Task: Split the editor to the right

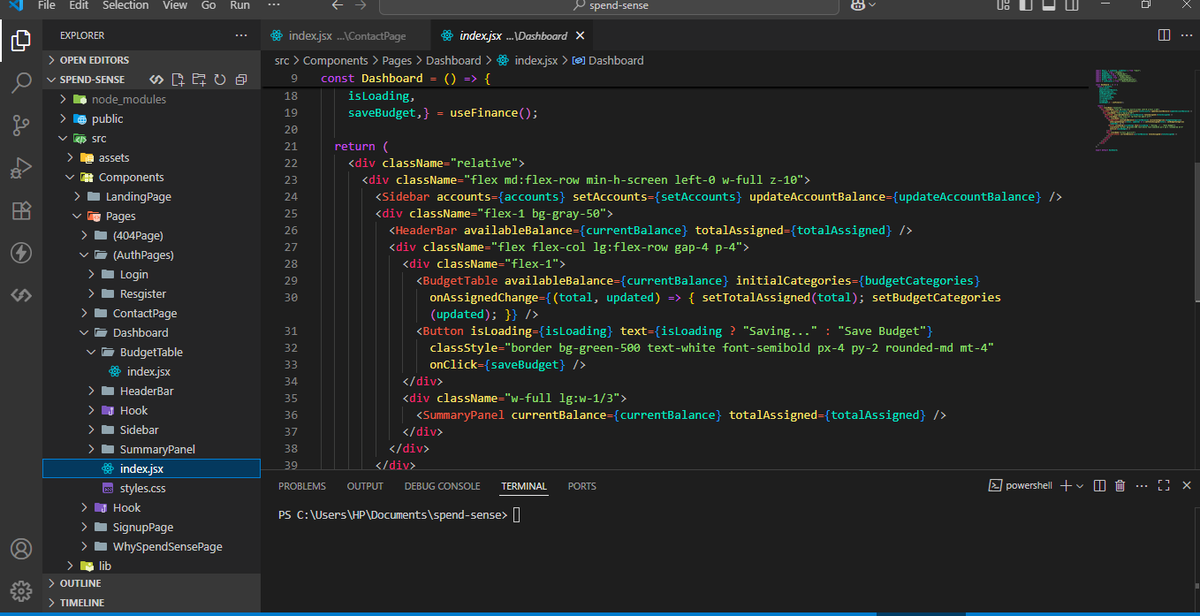Action: [1163, 36]
